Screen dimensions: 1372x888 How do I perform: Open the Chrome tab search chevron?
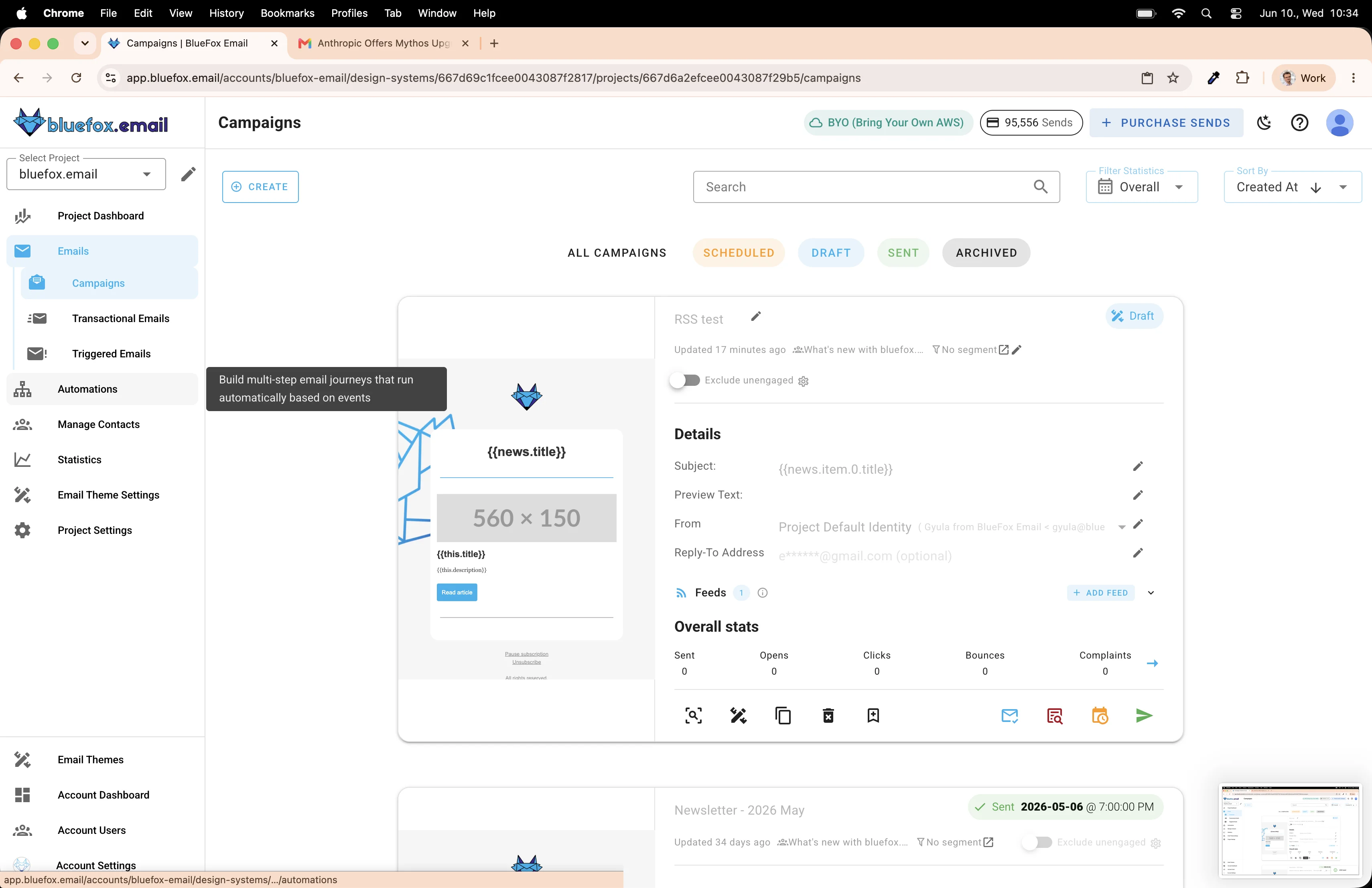85,43
